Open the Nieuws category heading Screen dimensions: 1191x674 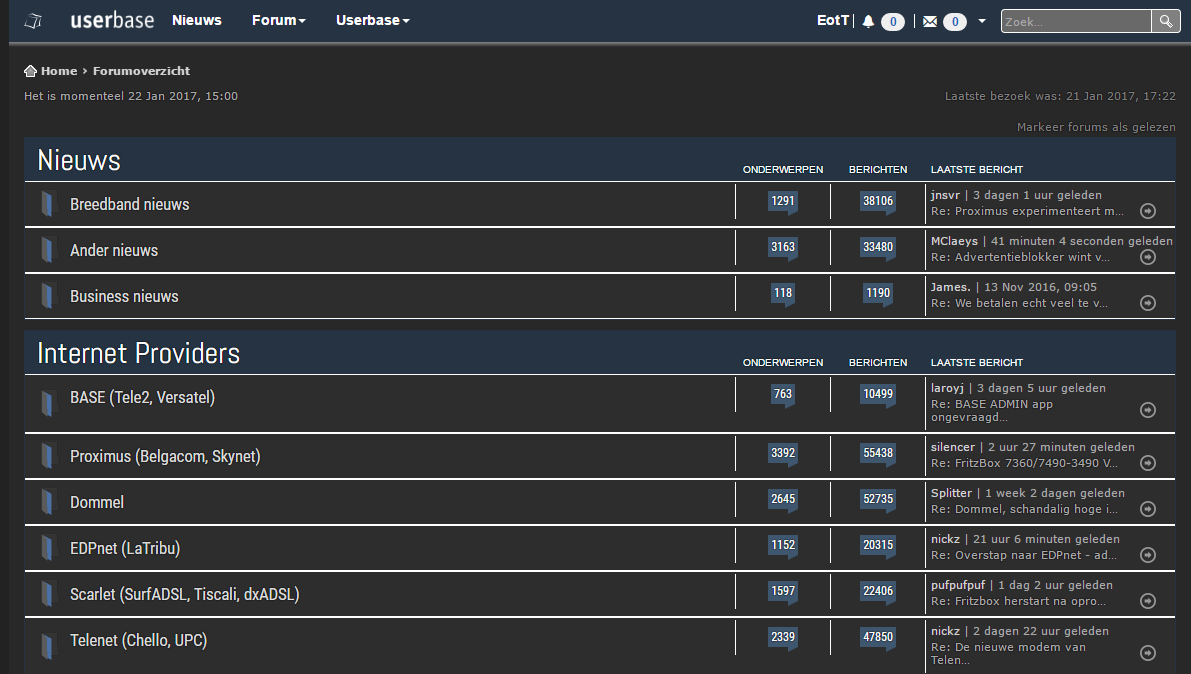[79, 160]
